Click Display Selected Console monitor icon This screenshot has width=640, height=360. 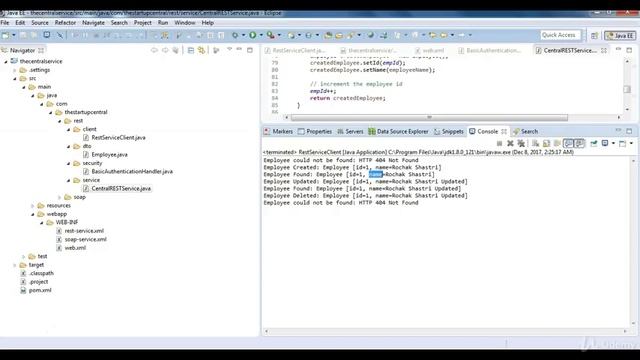click(605, 143)
